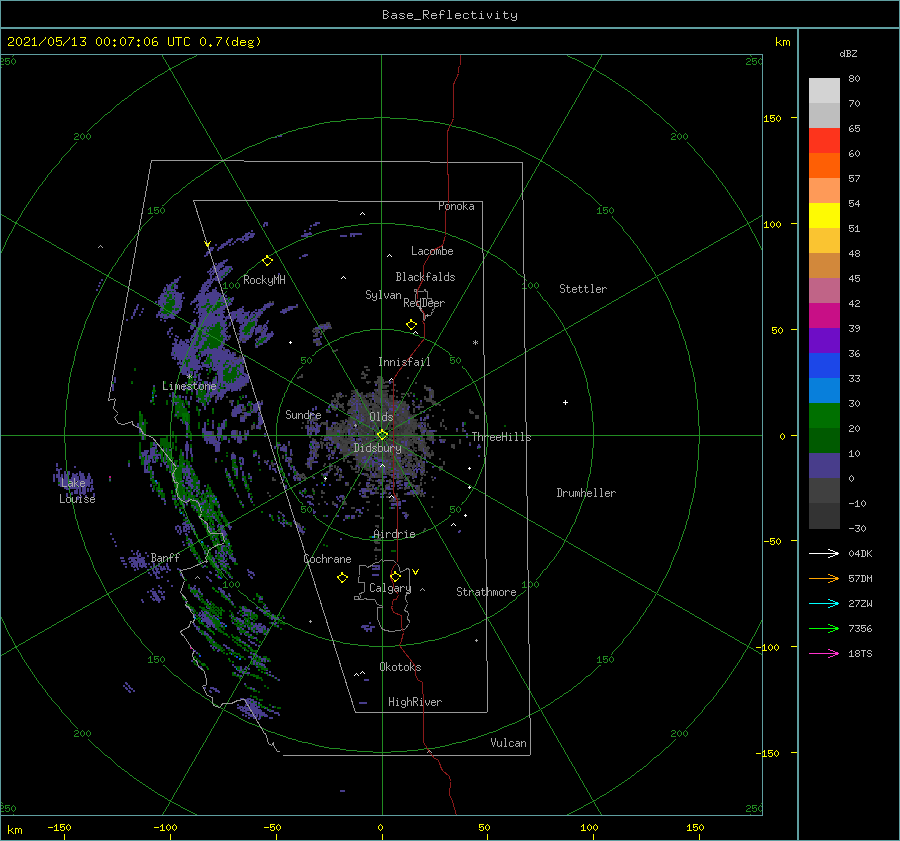The width and height of the screenshot is (900, 841).
Task: Click the green 7356 arrow in legend
Action: pyautogui.click(x=824, y=629)
